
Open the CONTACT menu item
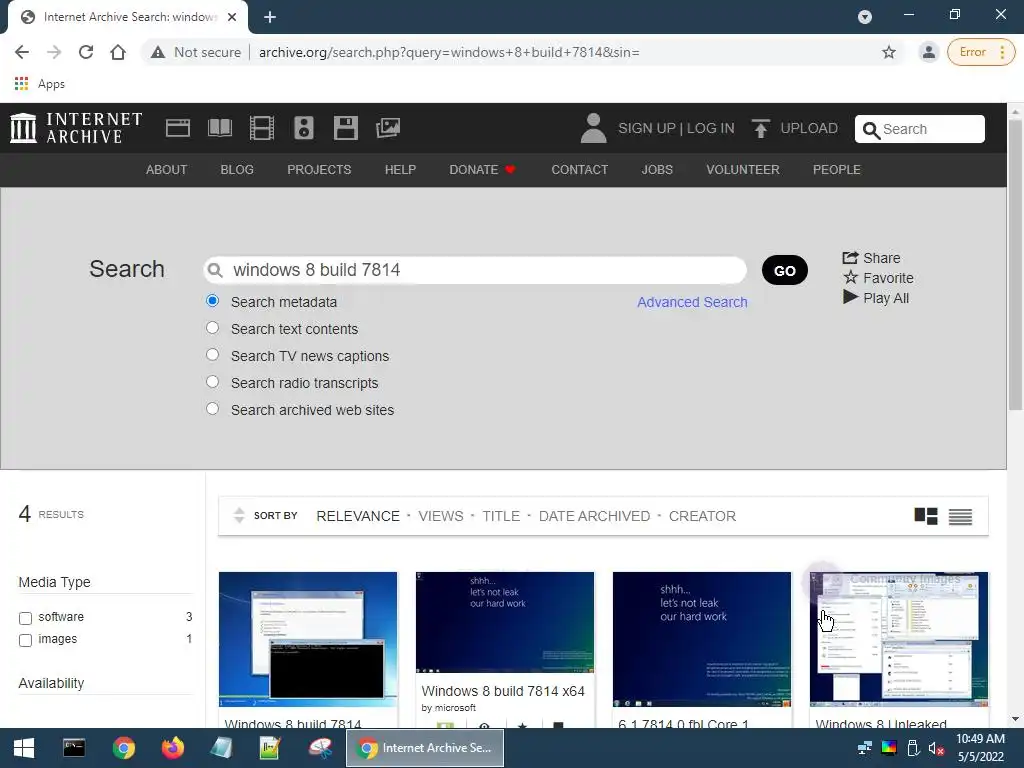click(x=580, y=170)
